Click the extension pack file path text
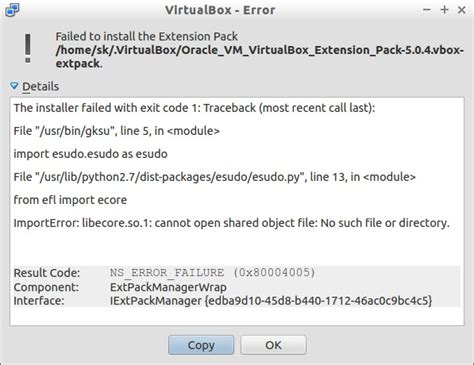Image resolution: width=474 pixels, height=365 pixels. pyautogui.click(x=260, y=57)
